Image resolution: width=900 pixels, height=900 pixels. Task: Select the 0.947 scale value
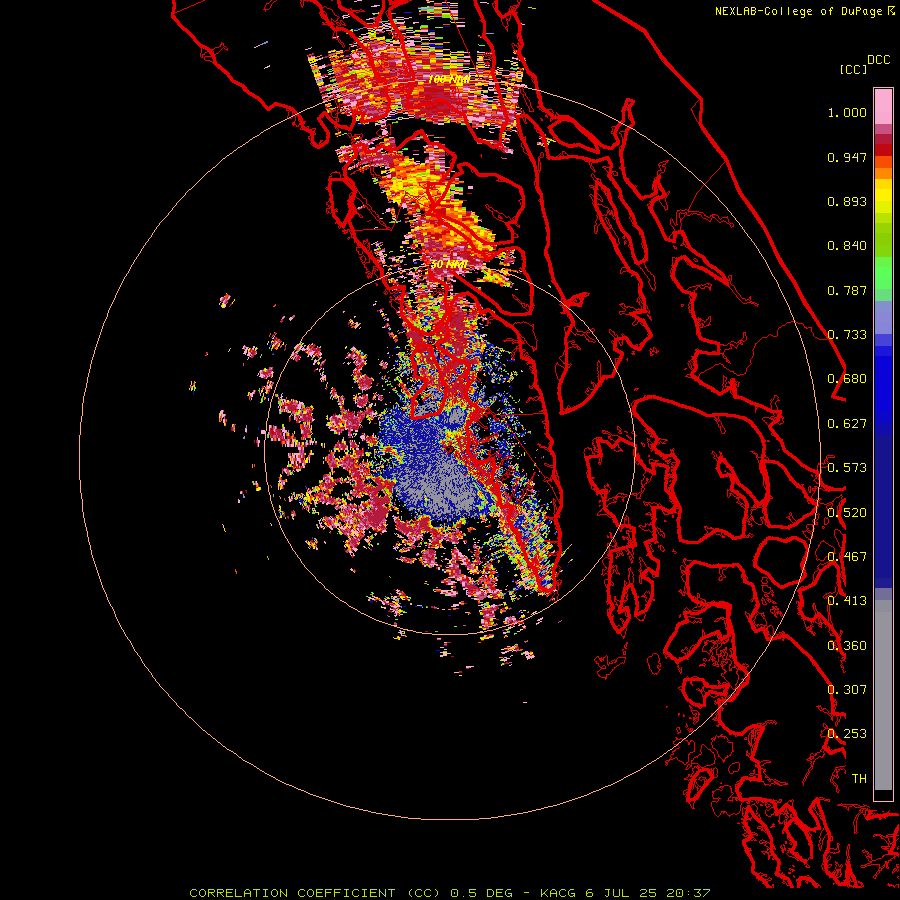(847, 157)
